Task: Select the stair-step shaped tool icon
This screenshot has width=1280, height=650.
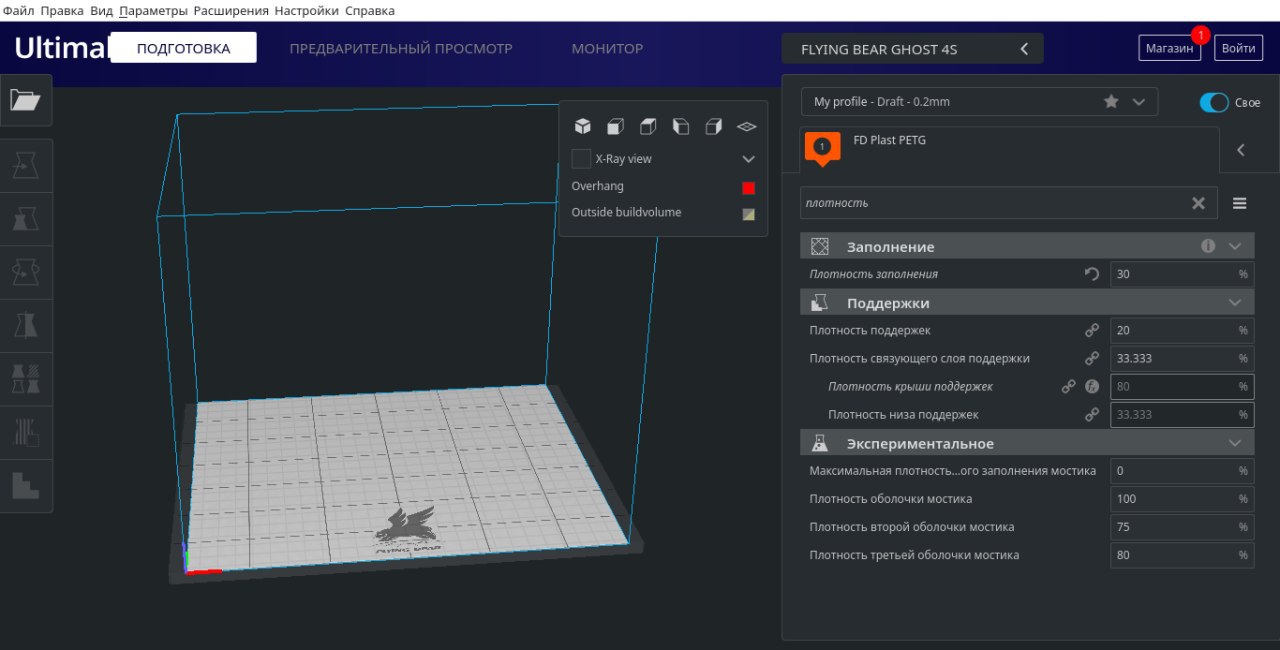Action: [25, 486]
